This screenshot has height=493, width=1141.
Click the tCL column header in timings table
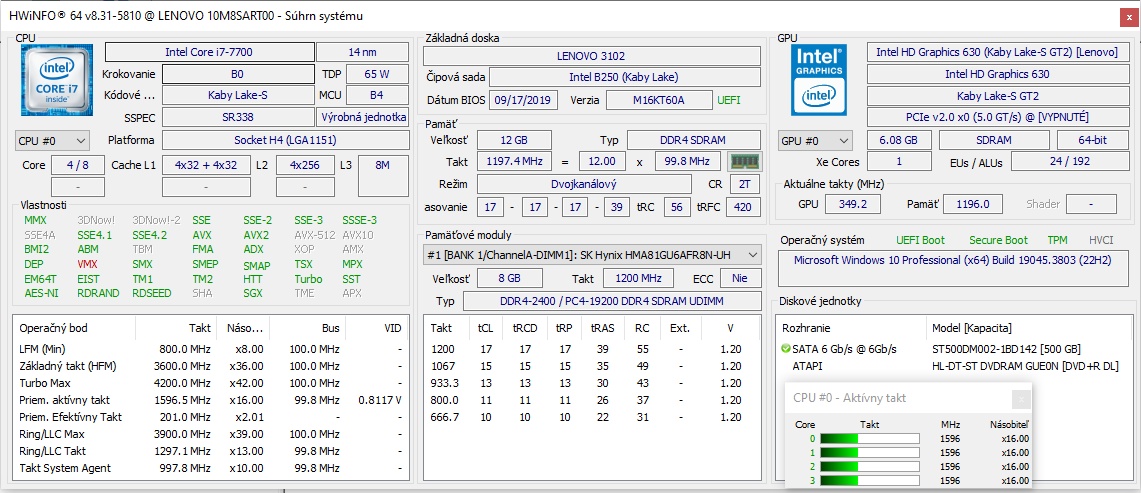[x=485, y=328]
